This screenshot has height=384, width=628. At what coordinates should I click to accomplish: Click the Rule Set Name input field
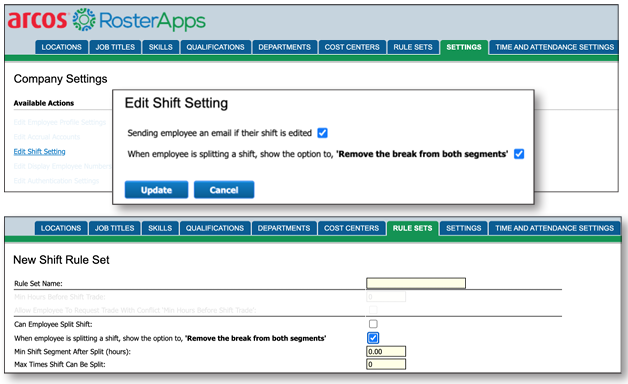coord(416,283)
